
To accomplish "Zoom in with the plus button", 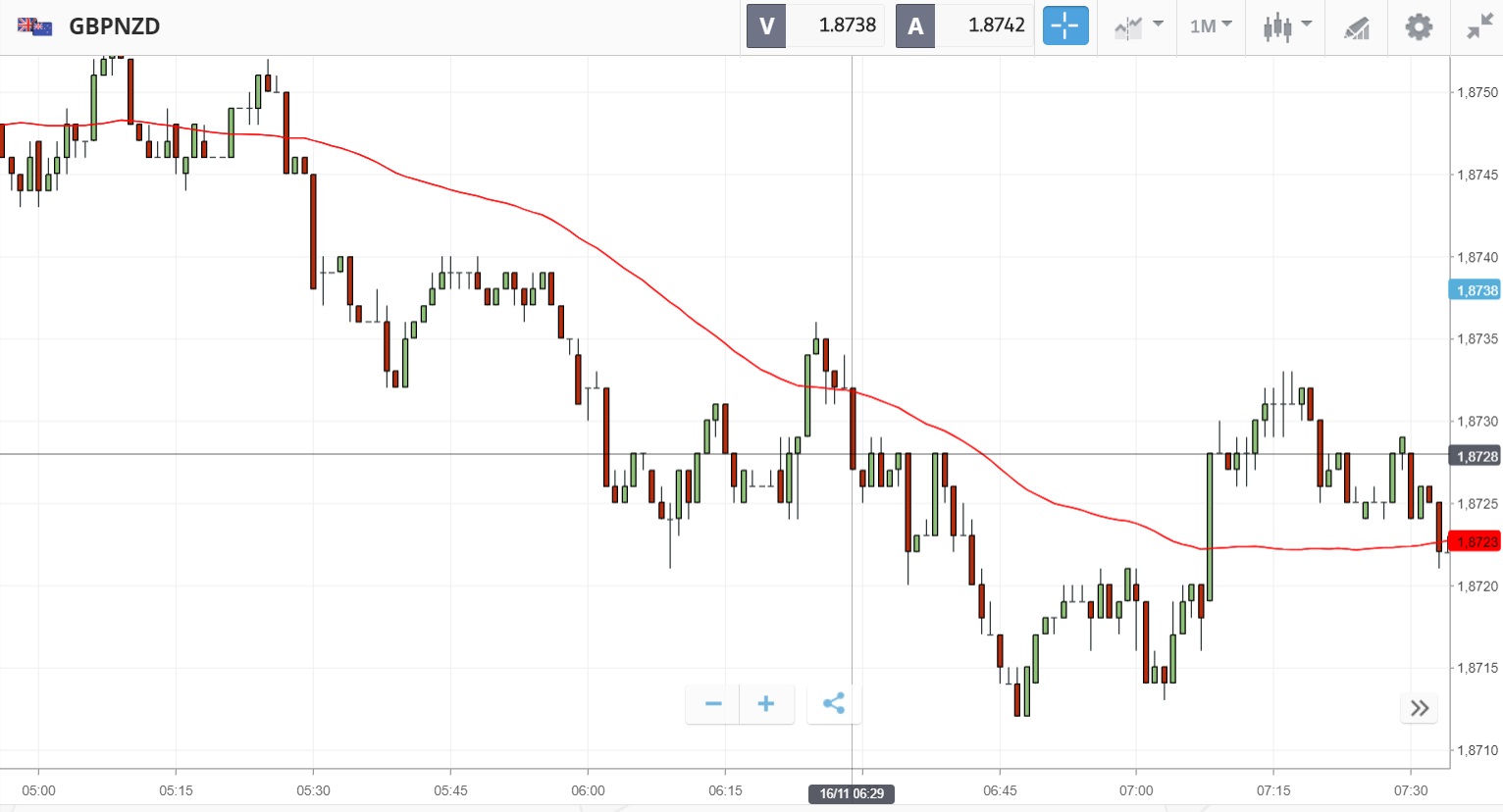I will (x=766, y=704).
